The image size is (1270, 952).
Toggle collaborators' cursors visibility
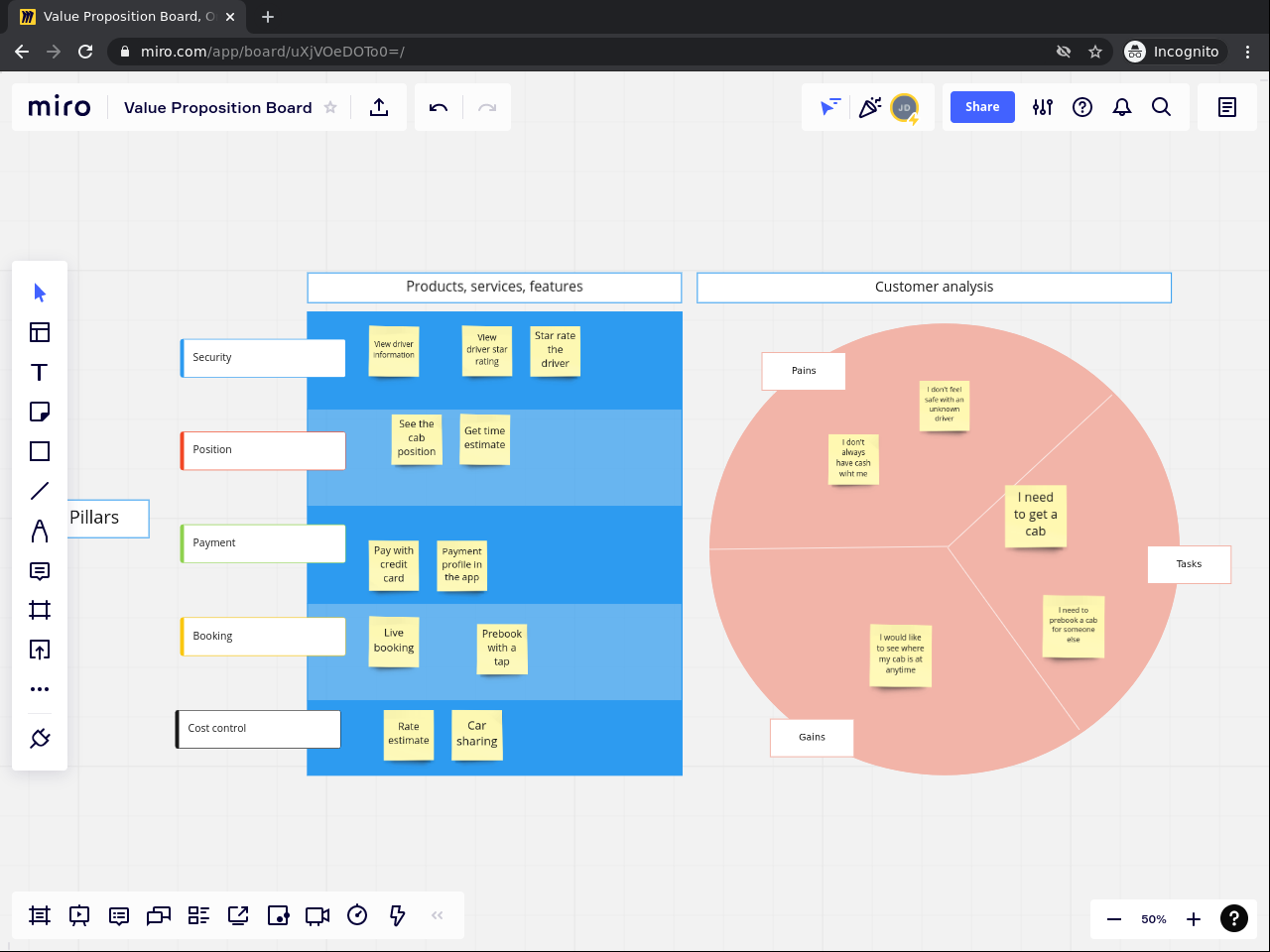click(x=830, y=107)
